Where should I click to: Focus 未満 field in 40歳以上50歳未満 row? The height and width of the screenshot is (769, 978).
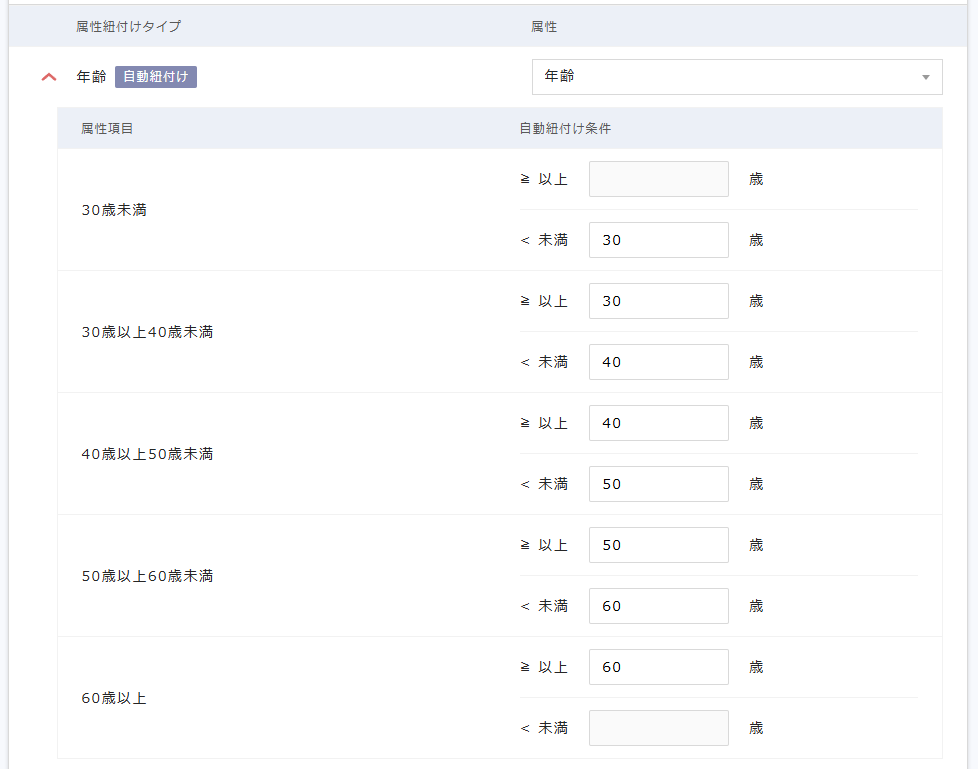point(658,484)
